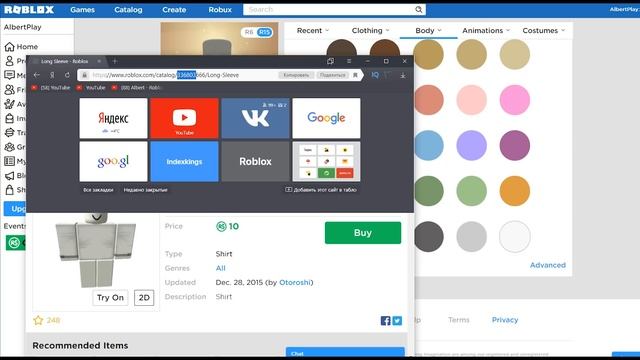Click the My Feed icon in sidebar
The width and height of the screenshot is (640, 360).
(x=9, y=161)
